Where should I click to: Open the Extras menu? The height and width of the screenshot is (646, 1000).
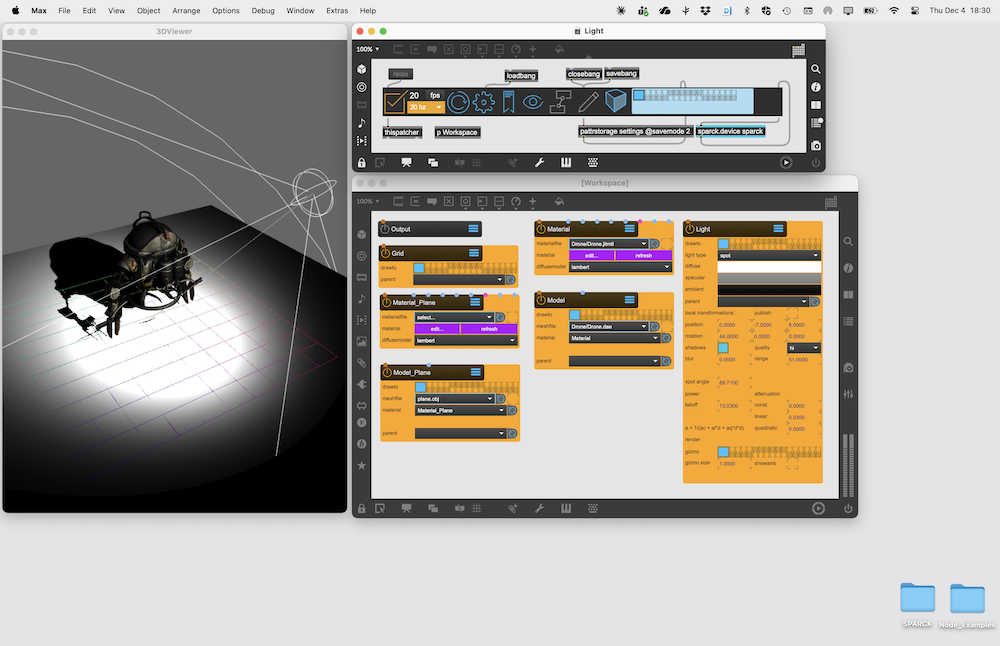tap(337, 10)
